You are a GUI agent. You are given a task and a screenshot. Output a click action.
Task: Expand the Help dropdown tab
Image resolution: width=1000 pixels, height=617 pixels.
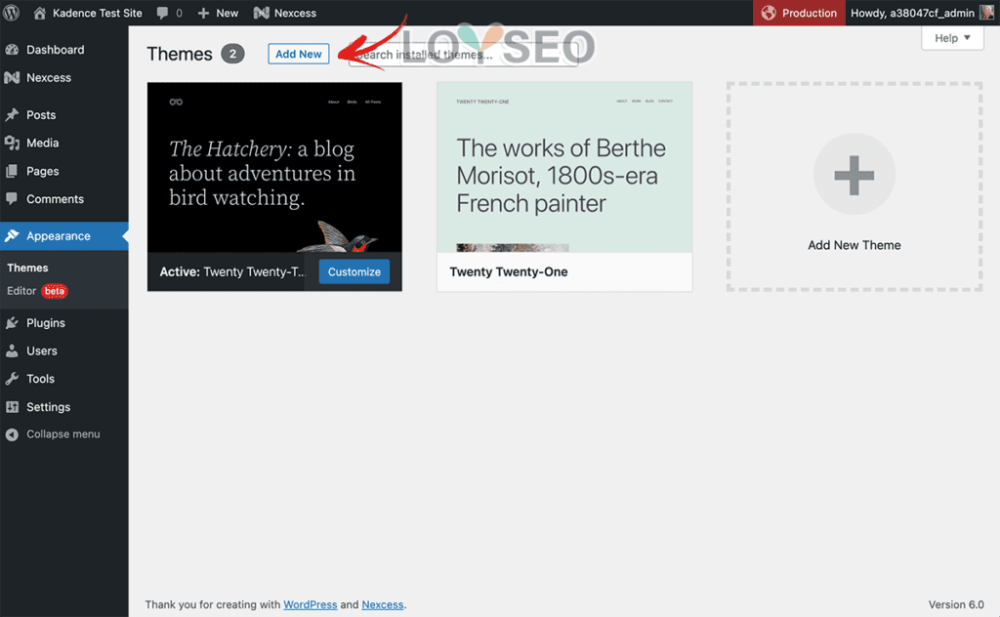click(x=952, y=38)
